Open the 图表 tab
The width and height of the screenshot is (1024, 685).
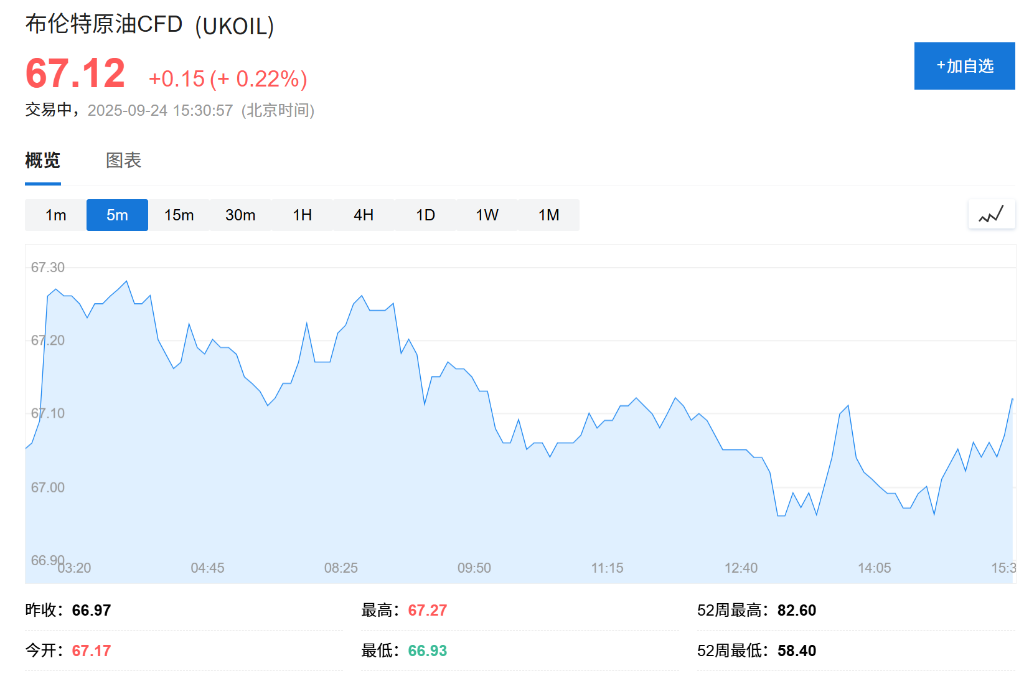tap(124, 160)
